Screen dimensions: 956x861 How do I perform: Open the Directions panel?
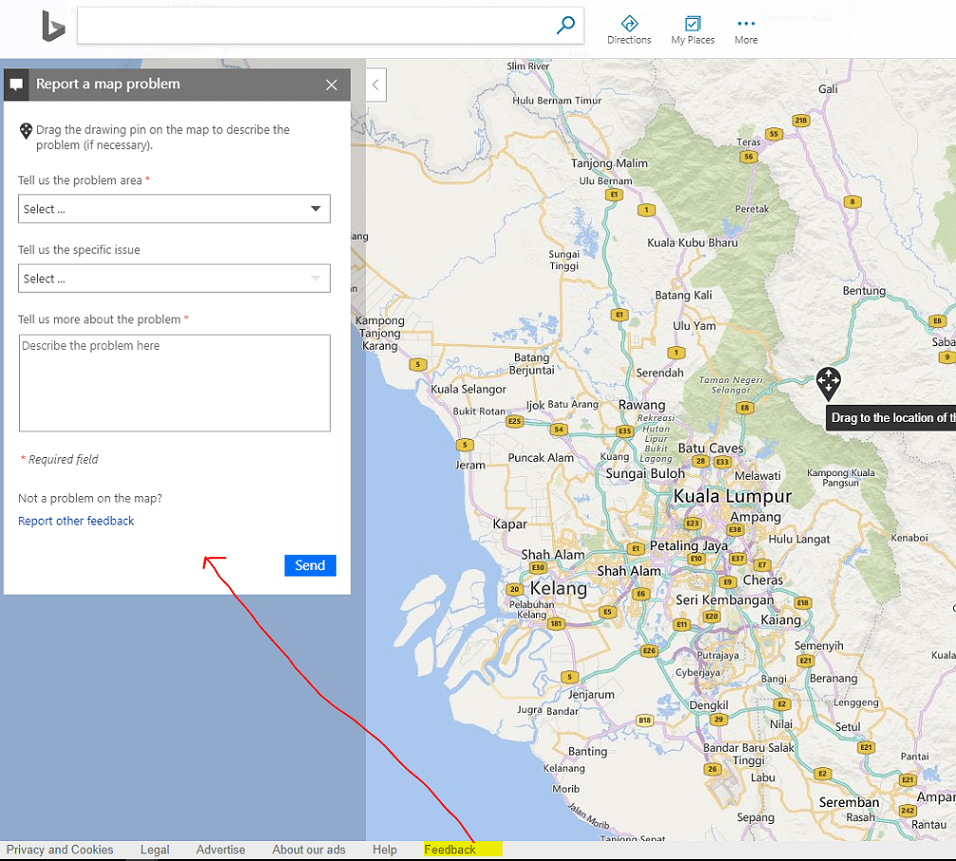point(629,25)
